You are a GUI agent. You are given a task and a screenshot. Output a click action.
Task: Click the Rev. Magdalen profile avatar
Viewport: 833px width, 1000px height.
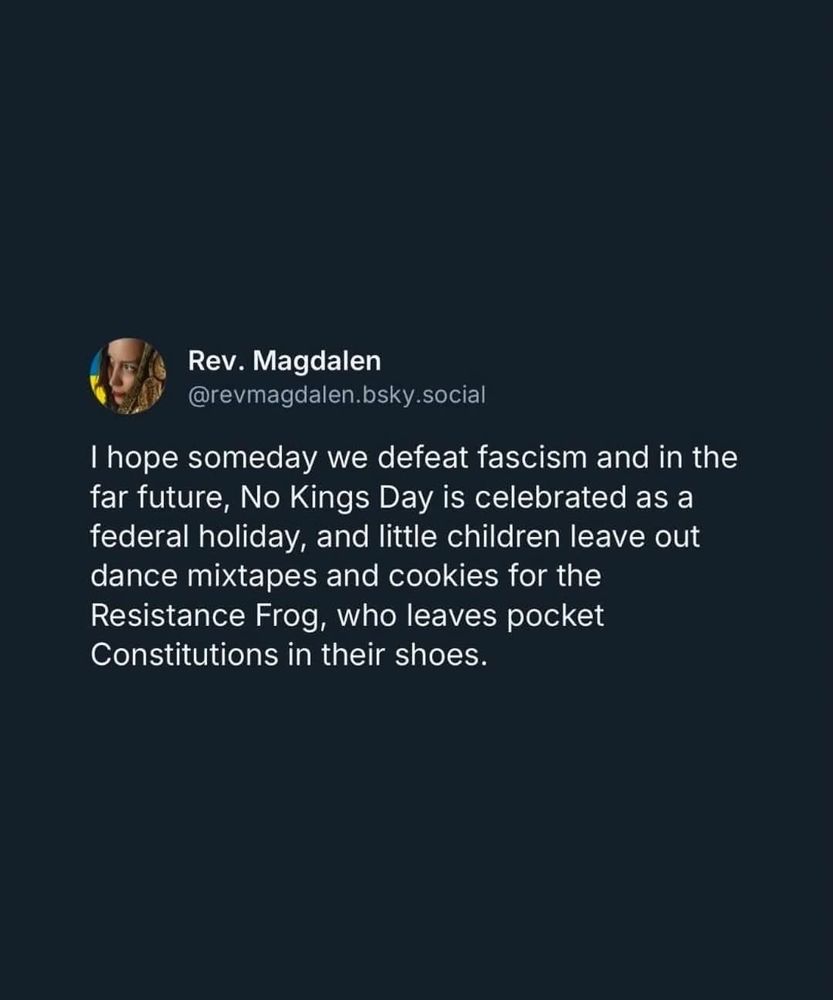[128, 376]
